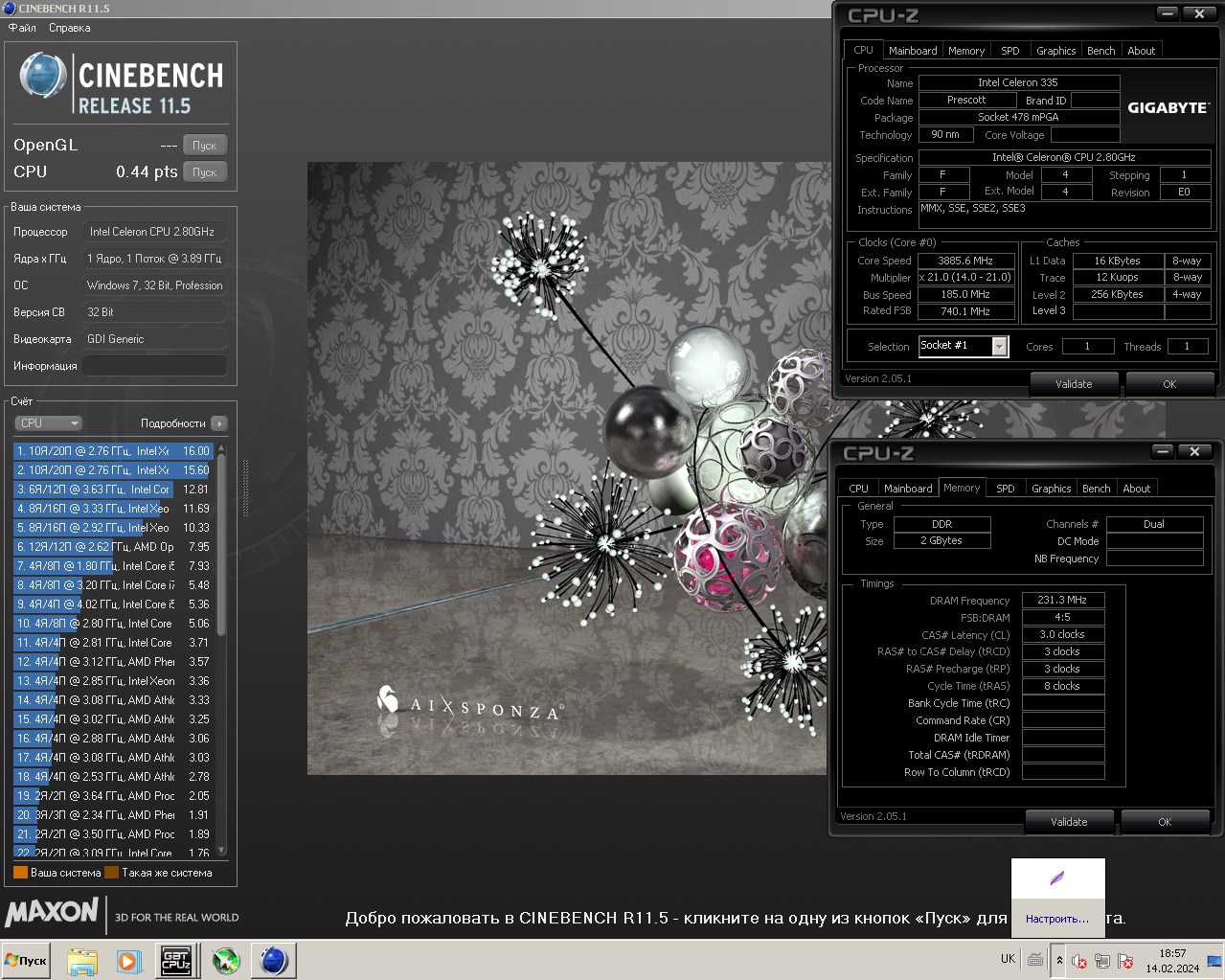Click the Core Speed value 3885.6 MHz
This screenshot has width=1225, height=980.
pos(965,261)
